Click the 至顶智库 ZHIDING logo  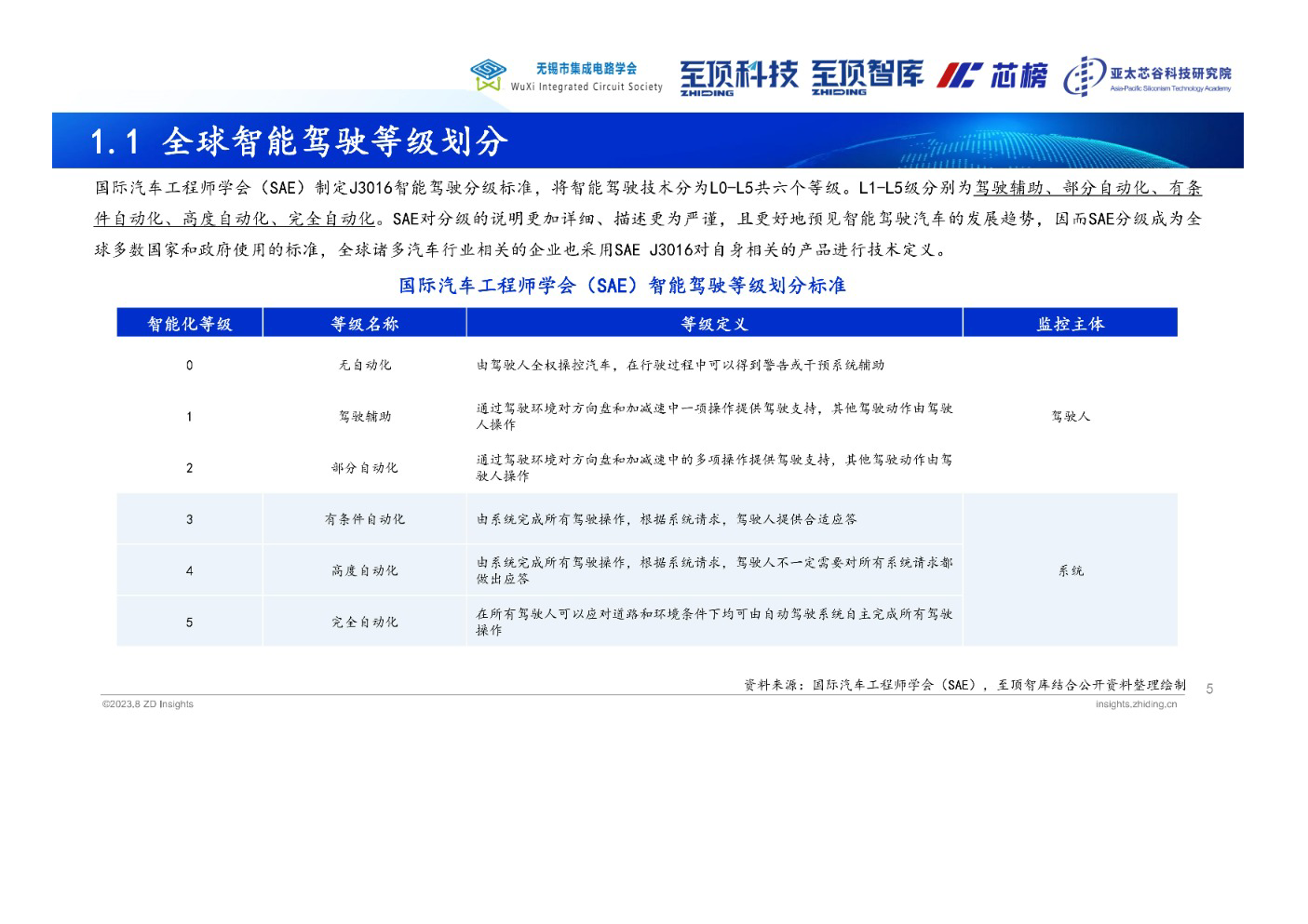tap(867, 77)
